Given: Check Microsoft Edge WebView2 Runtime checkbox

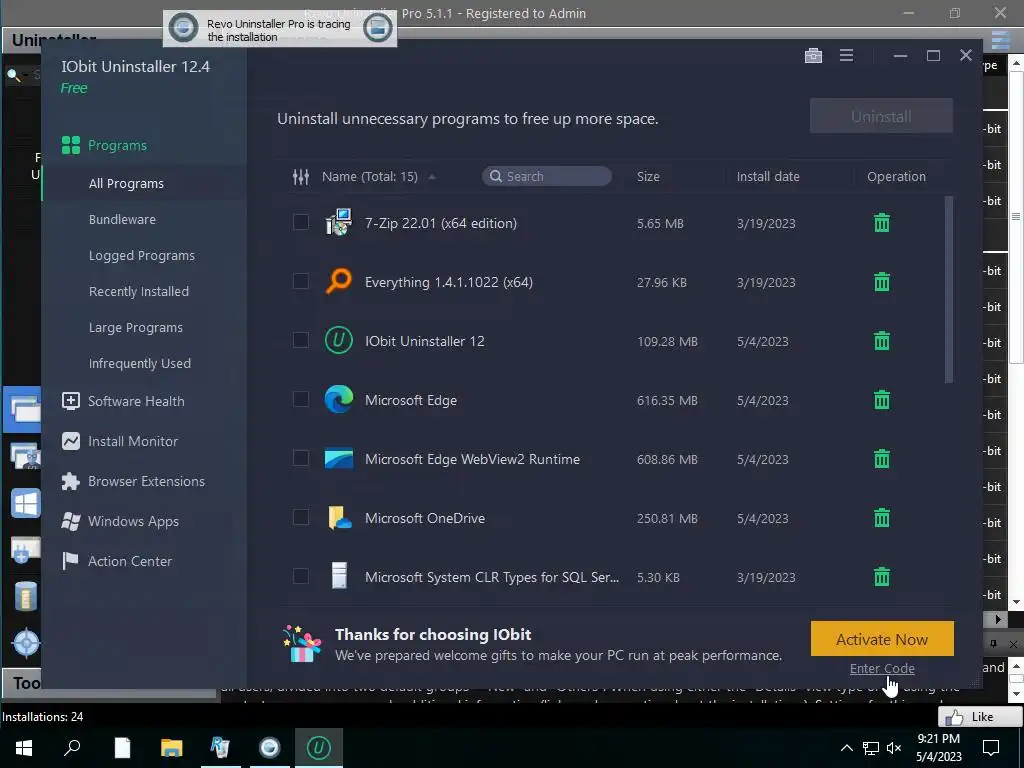Looking at the screenshot, I should point(300,458).
